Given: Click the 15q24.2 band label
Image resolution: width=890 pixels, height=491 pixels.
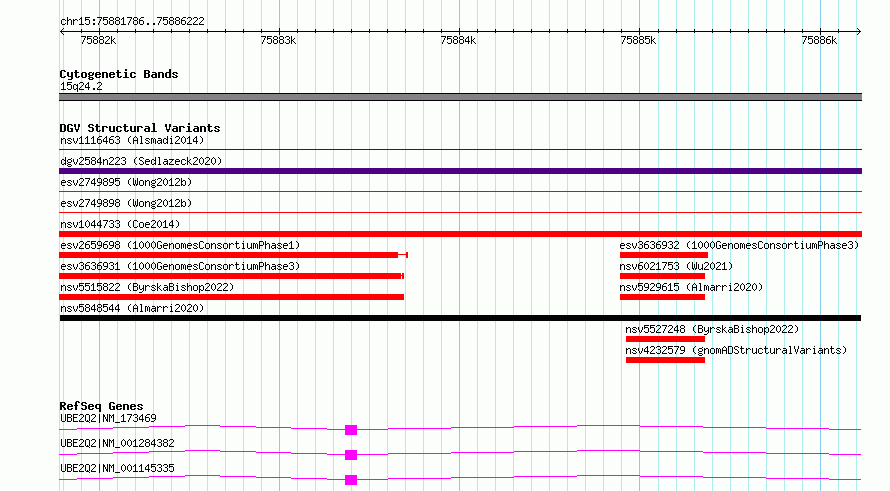Looking at the screenshot, I should coord(81,86).
